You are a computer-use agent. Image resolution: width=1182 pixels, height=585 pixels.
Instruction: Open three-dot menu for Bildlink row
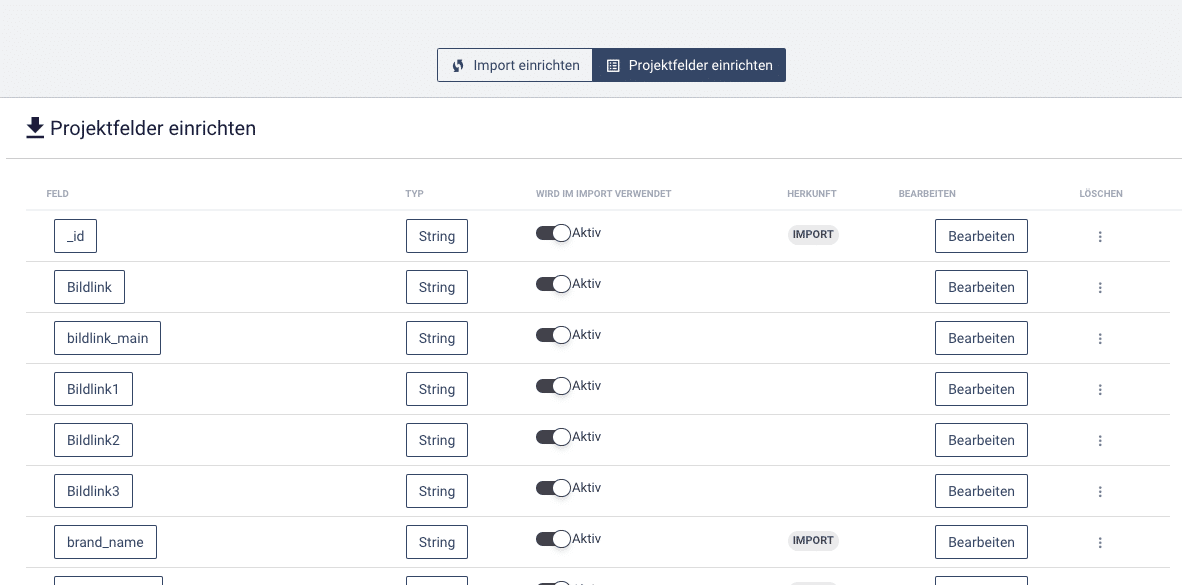pos(1100,288)
